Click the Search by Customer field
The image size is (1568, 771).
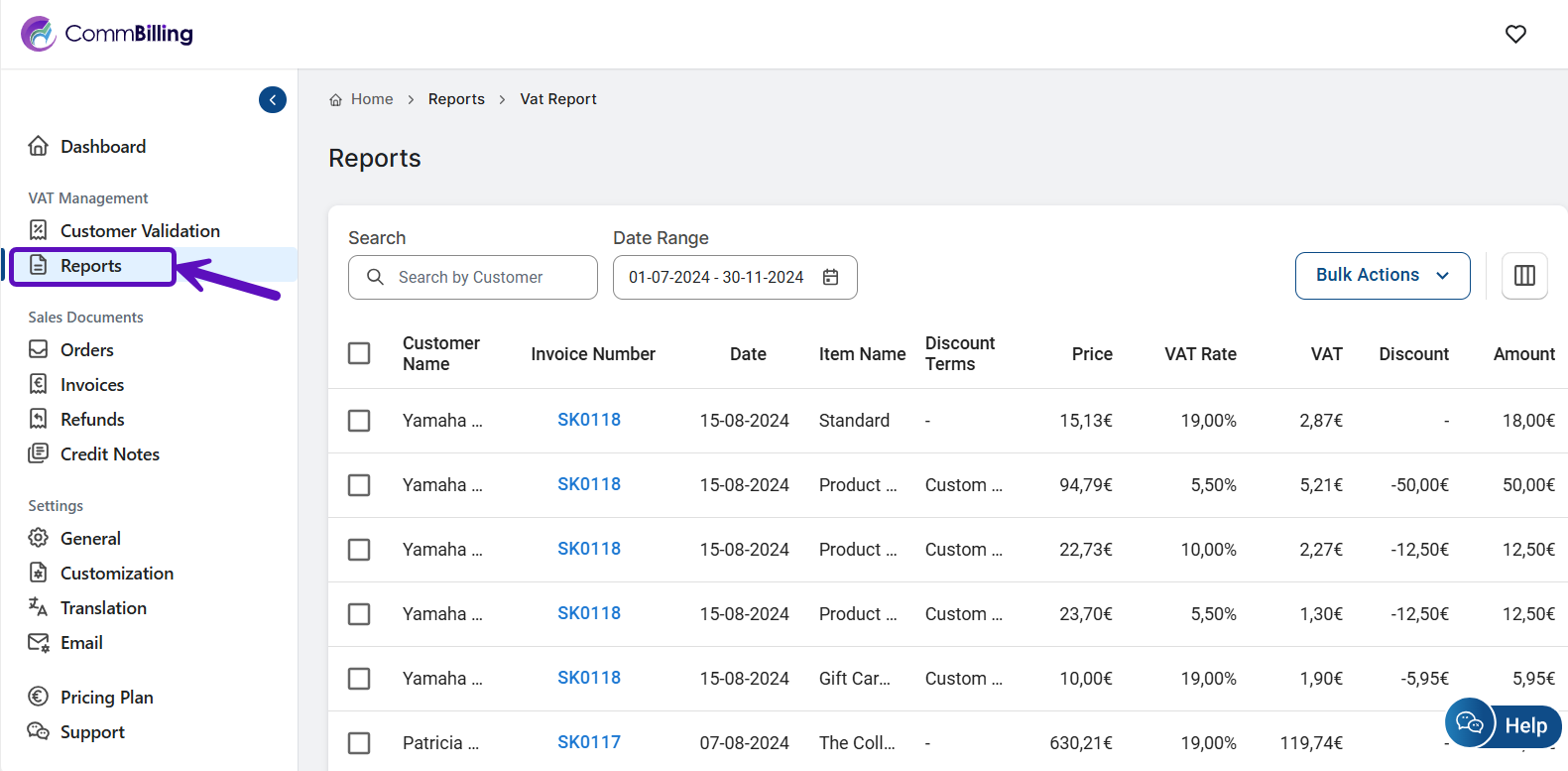click(x=473, y=278)
